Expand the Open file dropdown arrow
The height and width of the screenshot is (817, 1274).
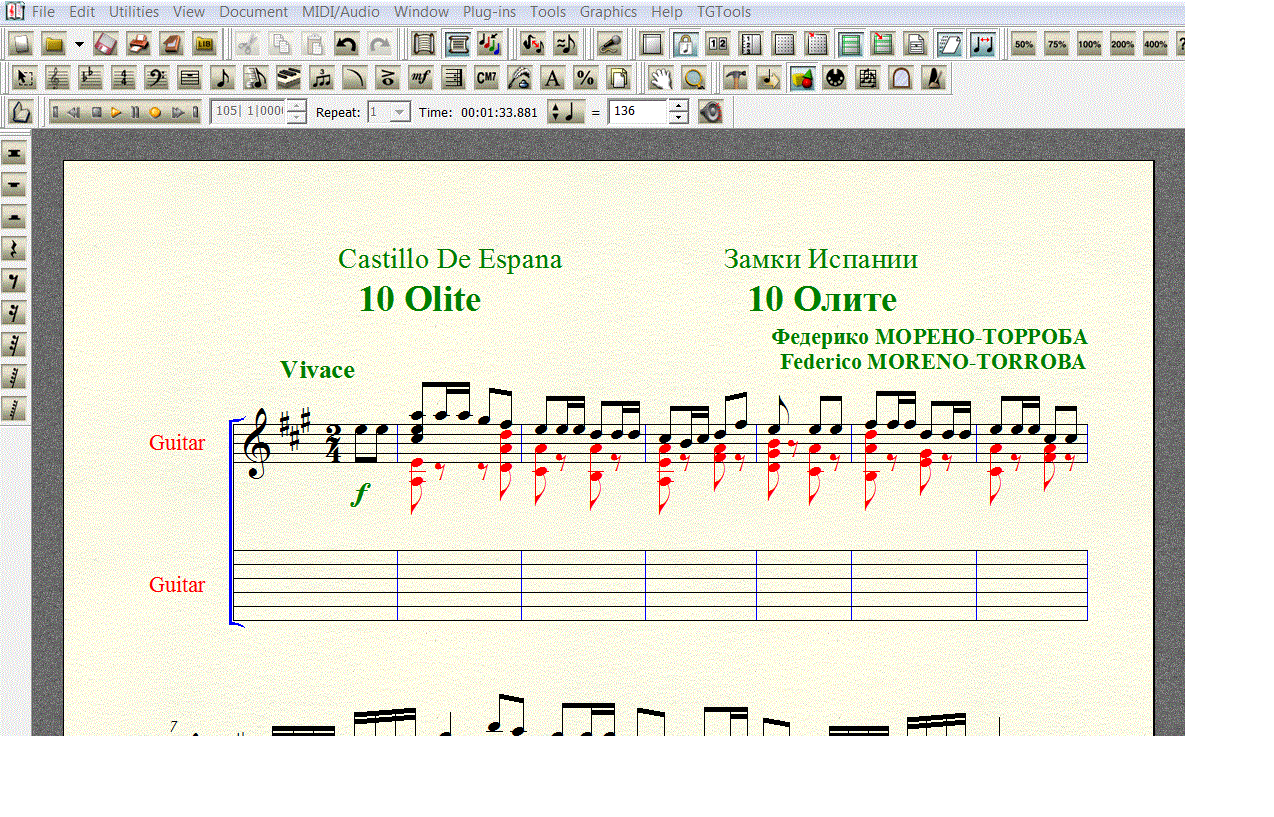[x=79, y=44]
